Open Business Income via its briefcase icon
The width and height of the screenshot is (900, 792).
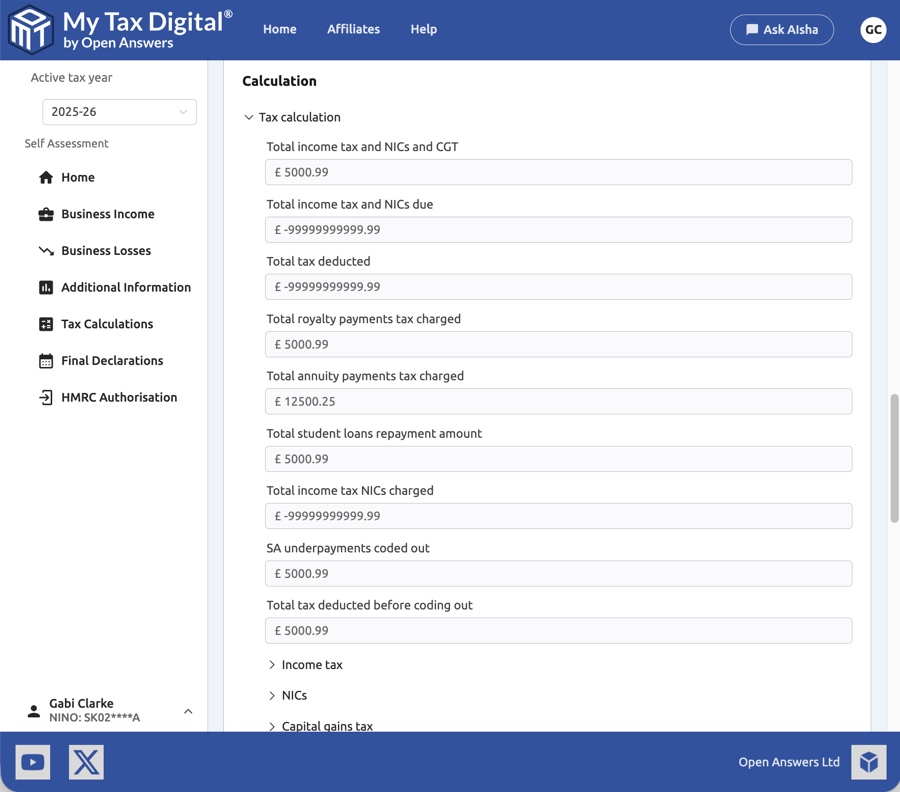(46, 213)
